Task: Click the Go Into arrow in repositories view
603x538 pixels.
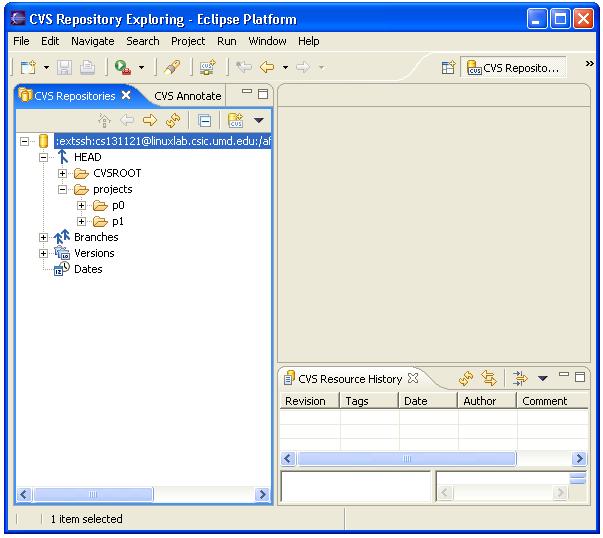Action: pyautogui.click(x=150, y=120)
